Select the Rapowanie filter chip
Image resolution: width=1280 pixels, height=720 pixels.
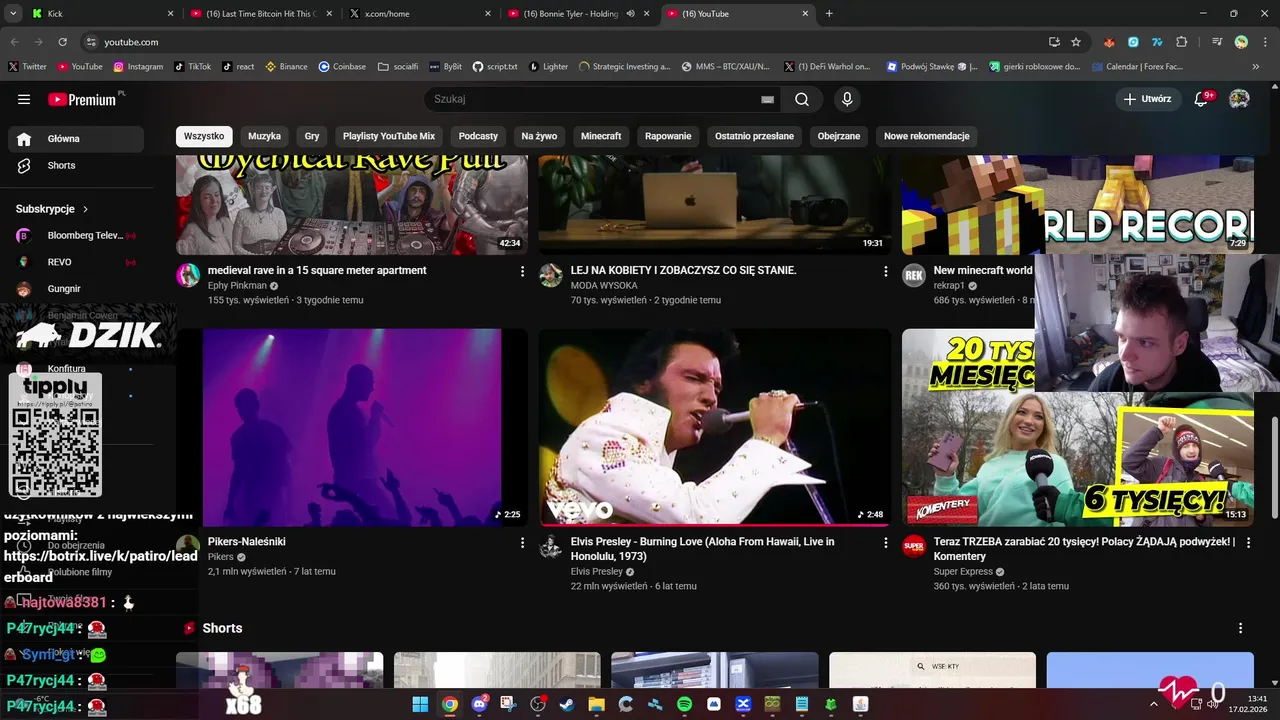coord(668,136)
